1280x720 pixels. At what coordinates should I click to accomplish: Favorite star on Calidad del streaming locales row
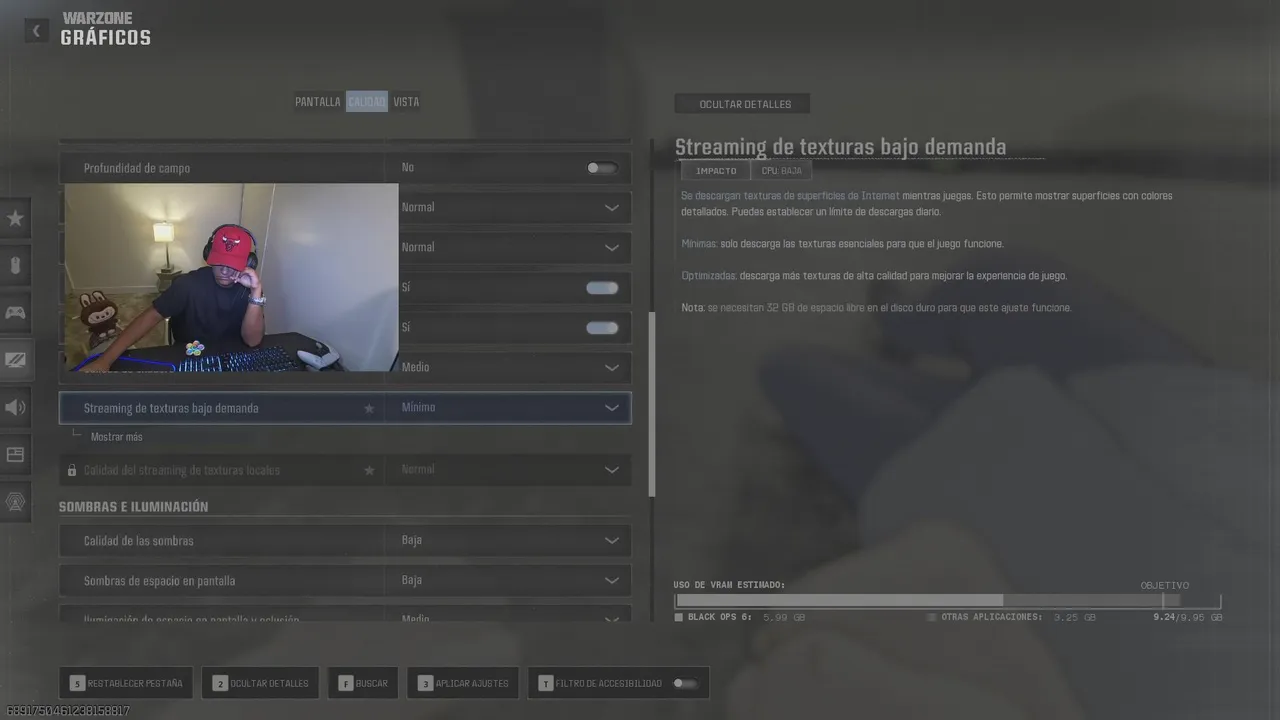(369, 470)
